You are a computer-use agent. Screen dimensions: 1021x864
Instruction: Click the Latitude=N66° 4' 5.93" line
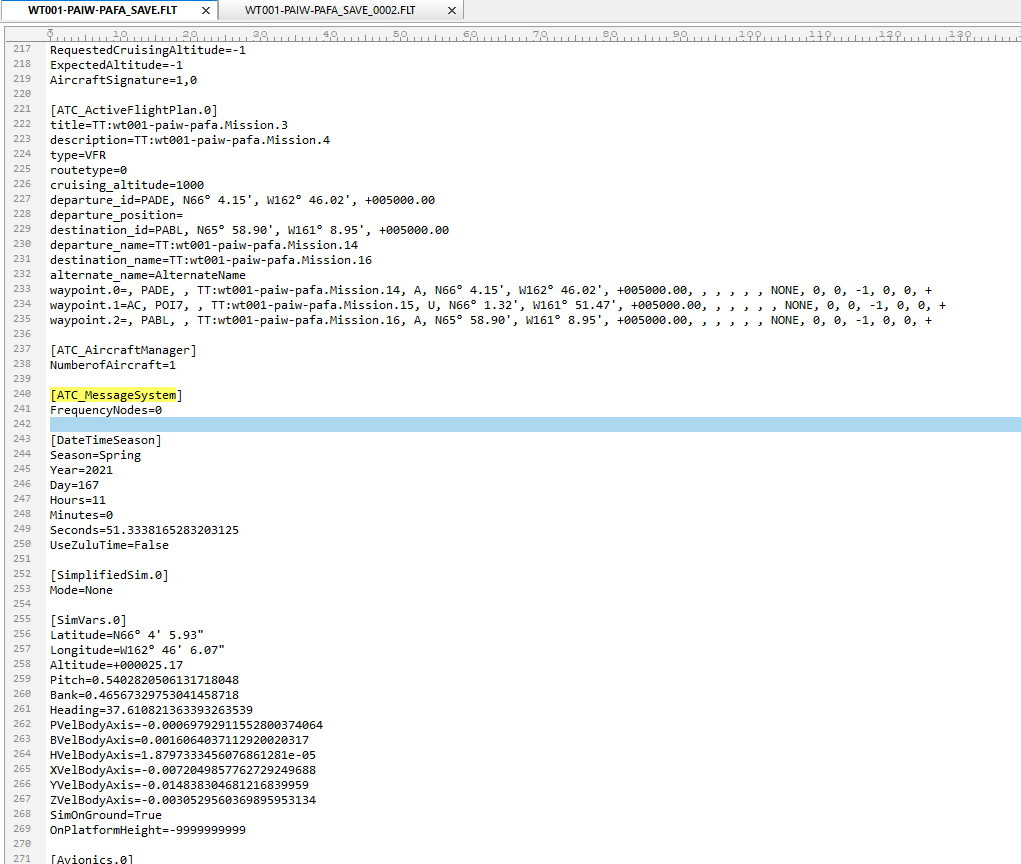pos(126,635)
